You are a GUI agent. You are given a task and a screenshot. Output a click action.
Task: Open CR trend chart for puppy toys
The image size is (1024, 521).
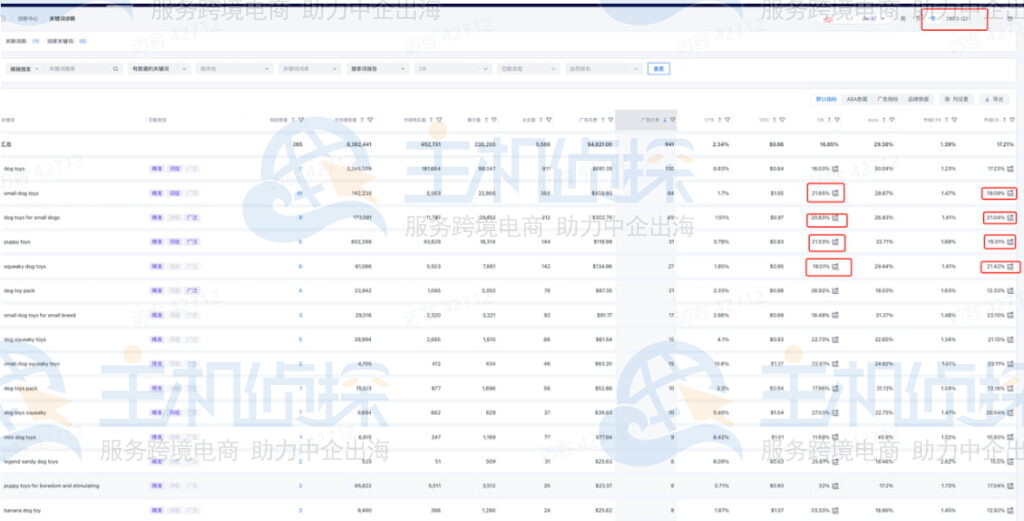point(837,242)
